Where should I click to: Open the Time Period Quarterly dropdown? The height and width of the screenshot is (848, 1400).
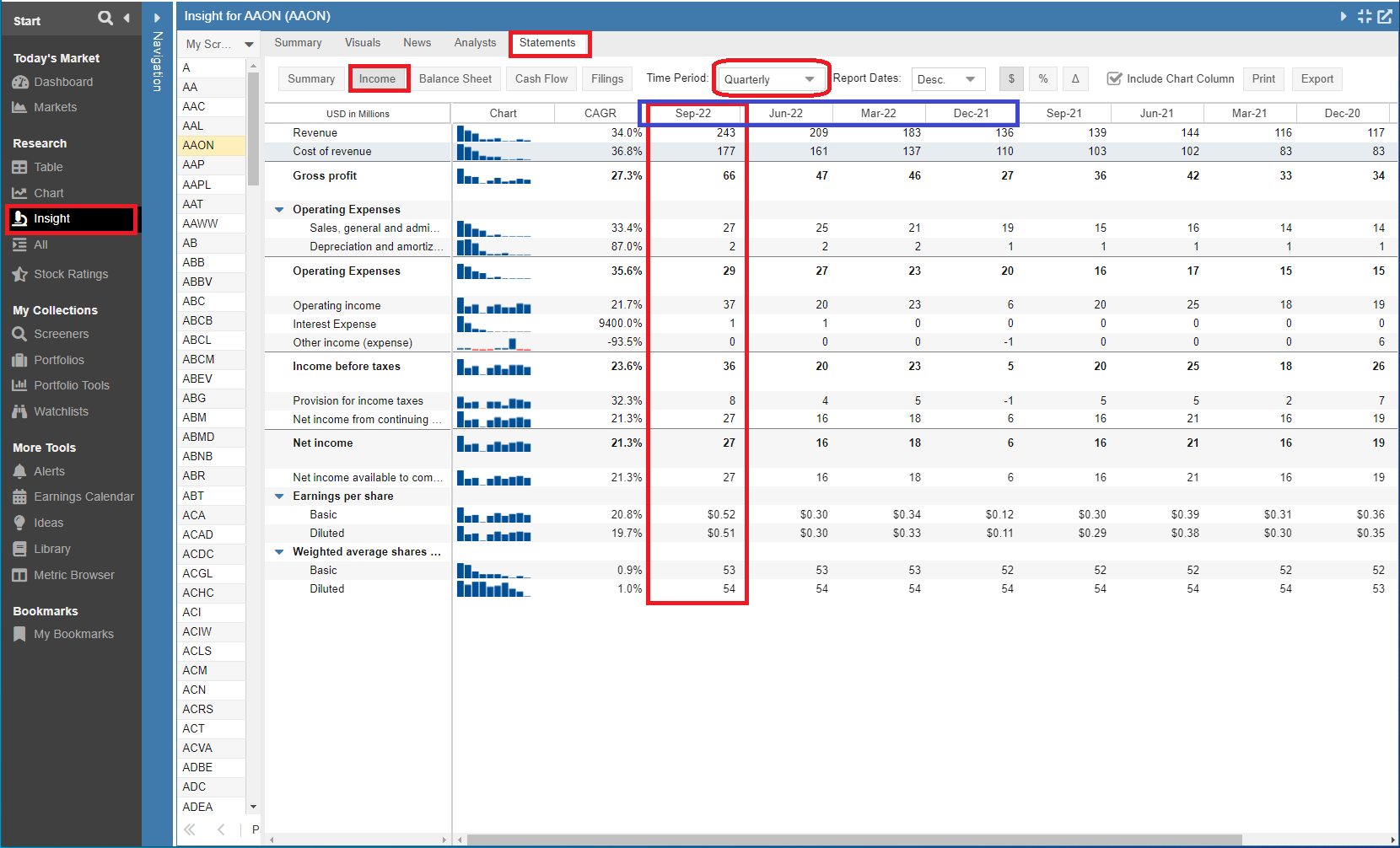pos(770,79)
